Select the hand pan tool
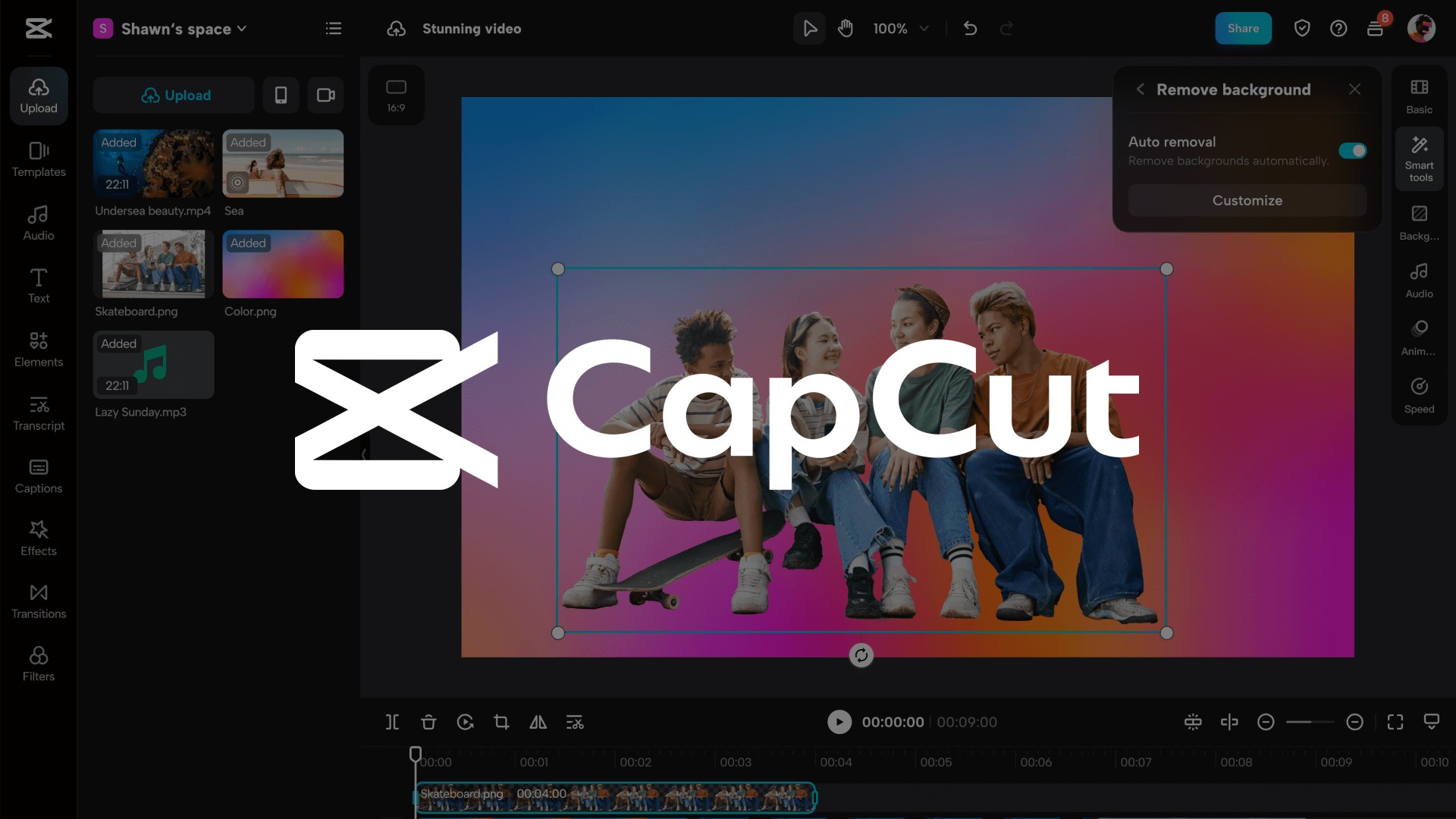 (x=846, y=29)
